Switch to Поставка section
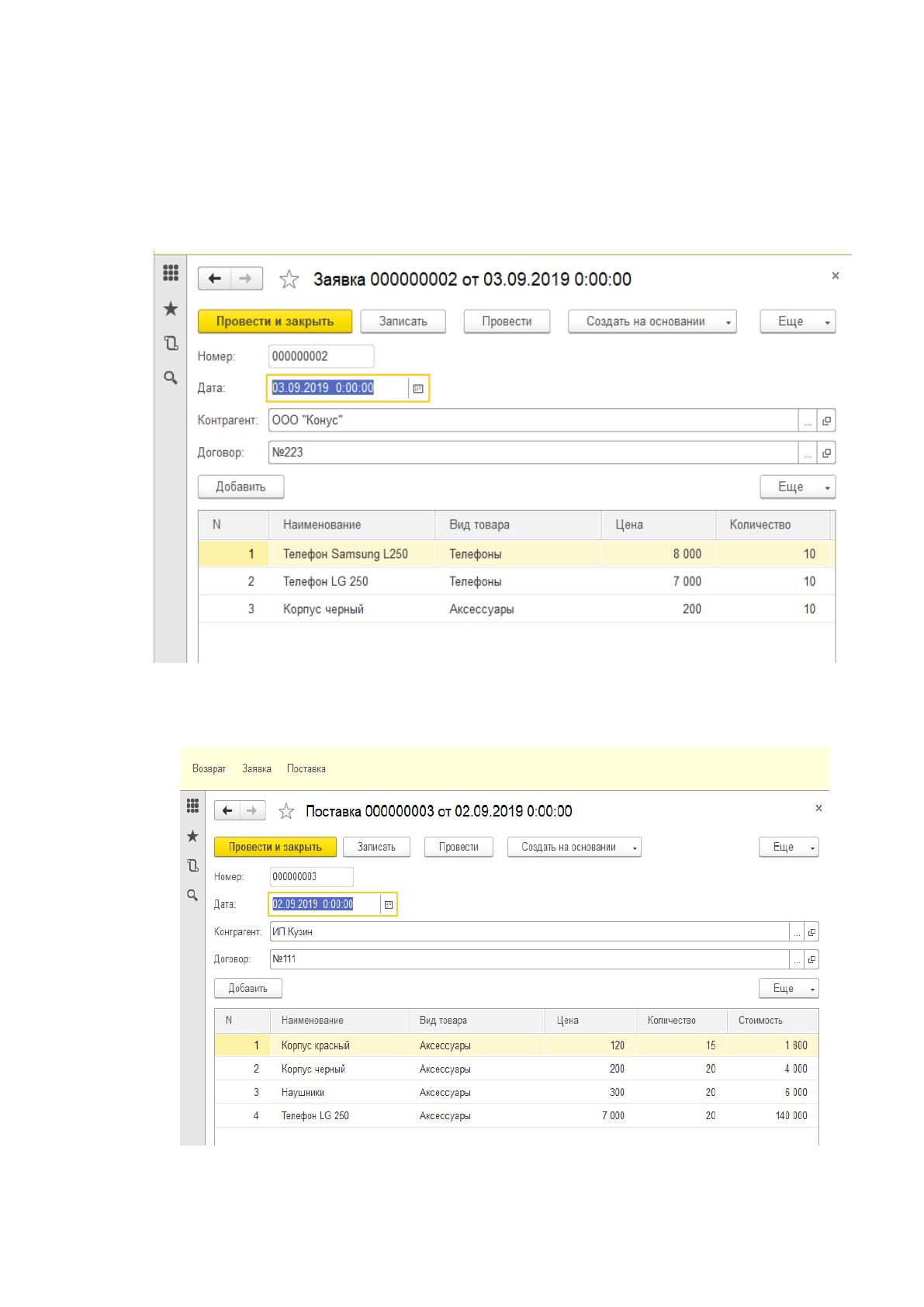The width and height of the screenshot is (924, 1307). pyautogui.click(x=306, y=769)
